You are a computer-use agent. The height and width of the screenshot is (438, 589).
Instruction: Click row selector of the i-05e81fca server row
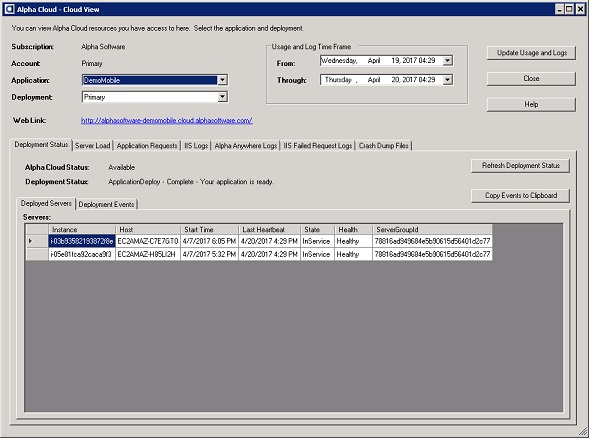pos(37,254)
